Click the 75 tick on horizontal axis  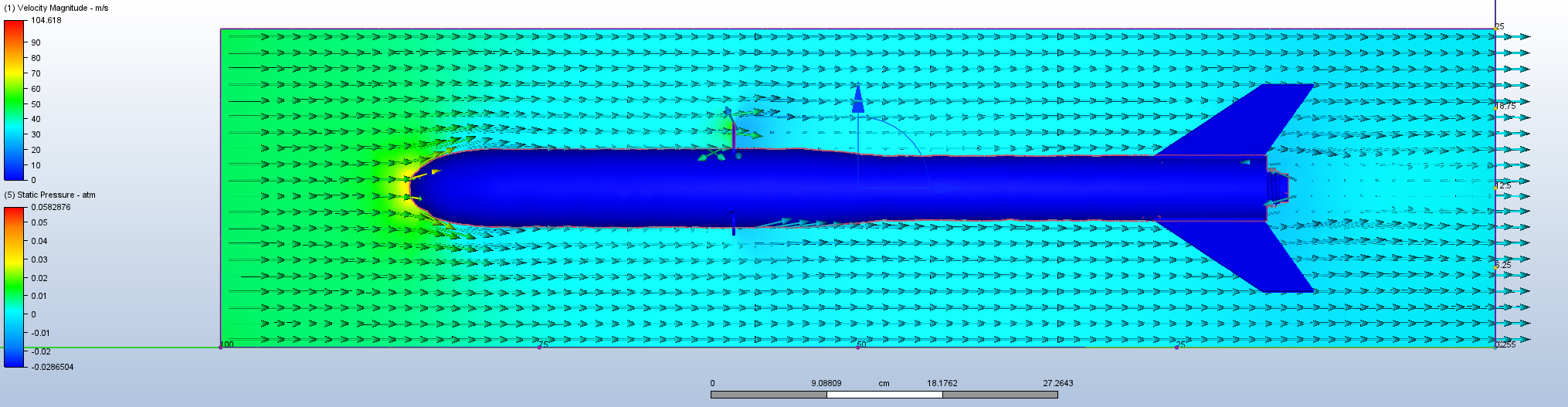tap(543, 344)
